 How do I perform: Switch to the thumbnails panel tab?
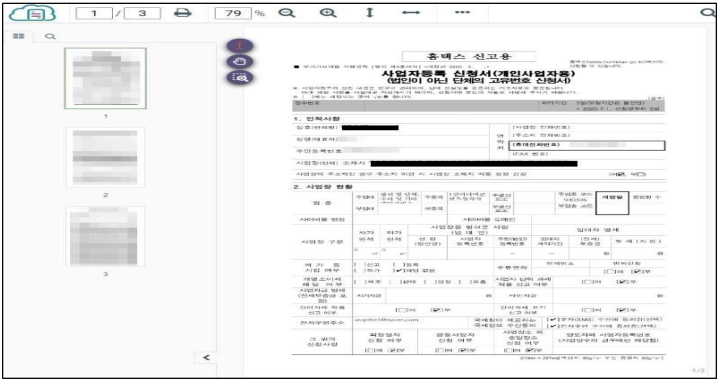click(x=18, y=36)
